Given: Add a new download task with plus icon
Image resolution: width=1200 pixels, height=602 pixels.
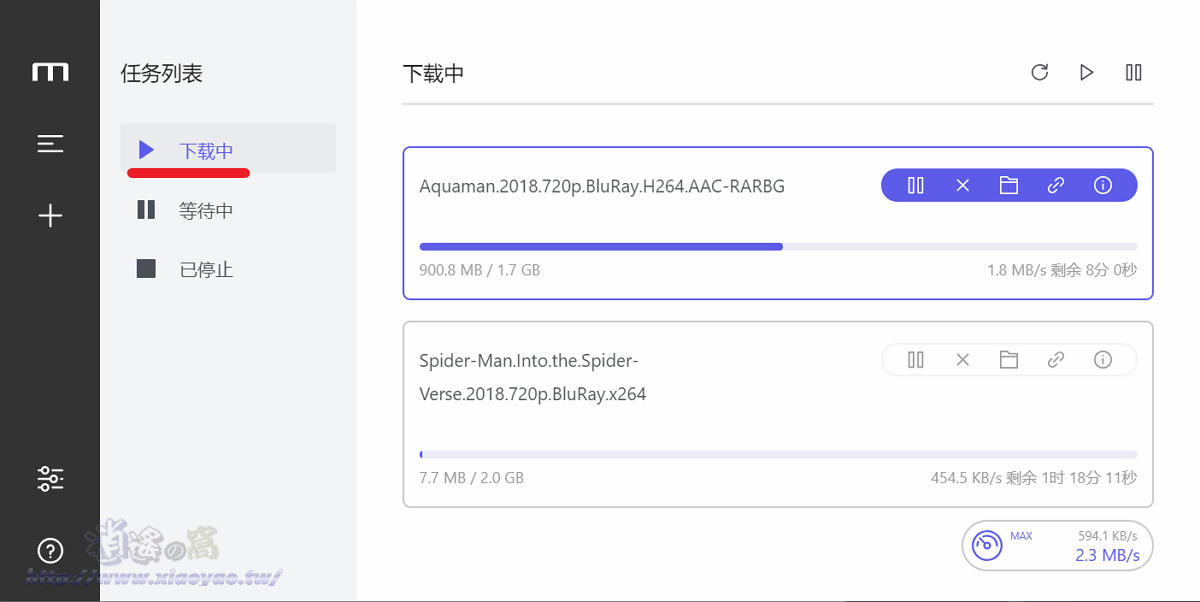Looking at the screenshot, I should 50,216.
